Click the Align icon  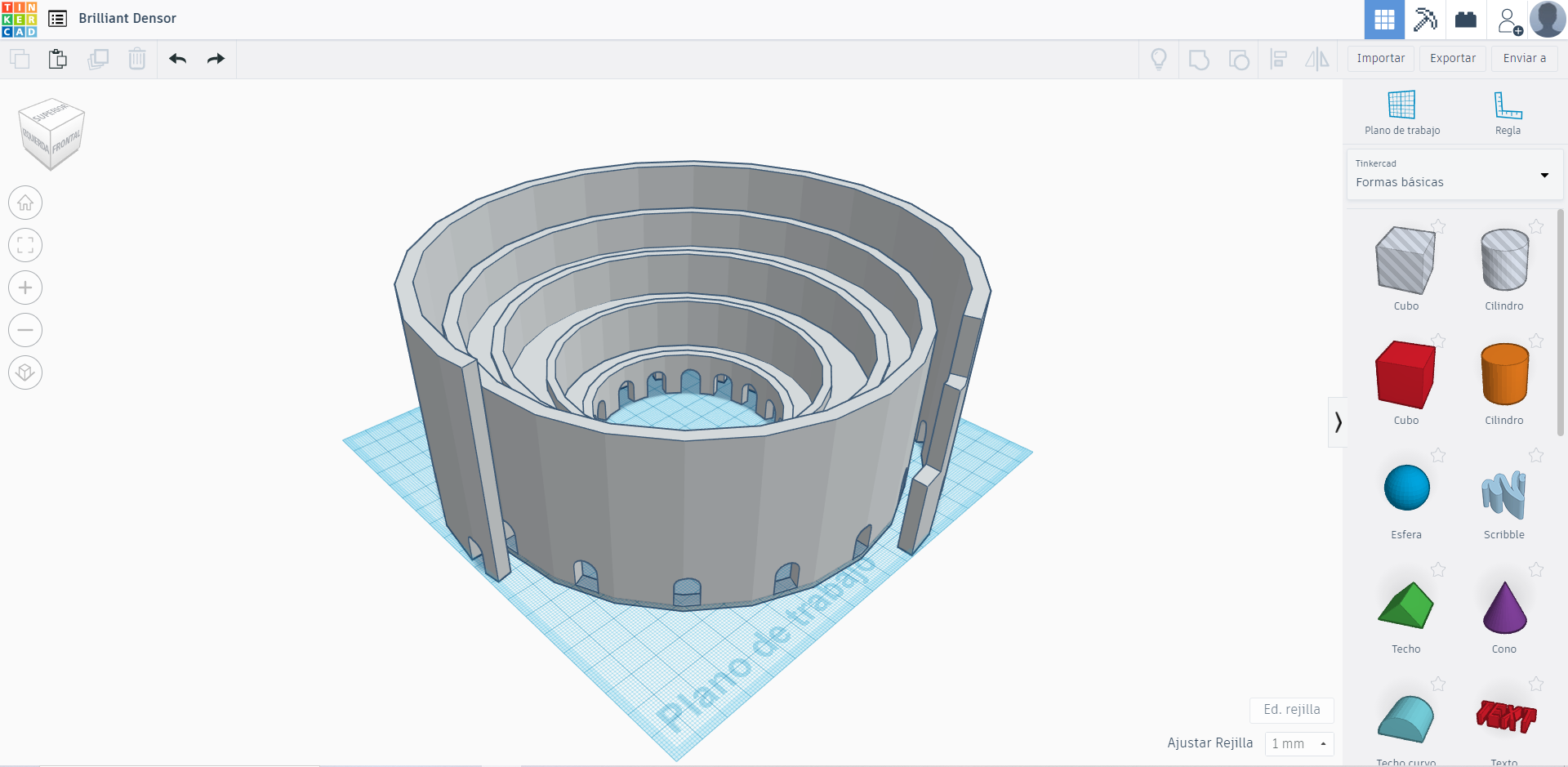click(x=1279, y=59)
